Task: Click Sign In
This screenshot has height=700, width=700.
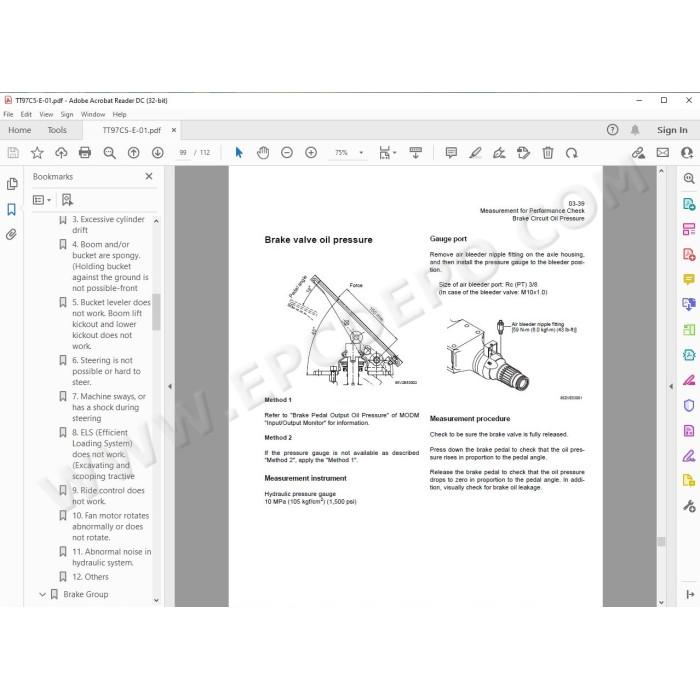Action: (672, 130)
